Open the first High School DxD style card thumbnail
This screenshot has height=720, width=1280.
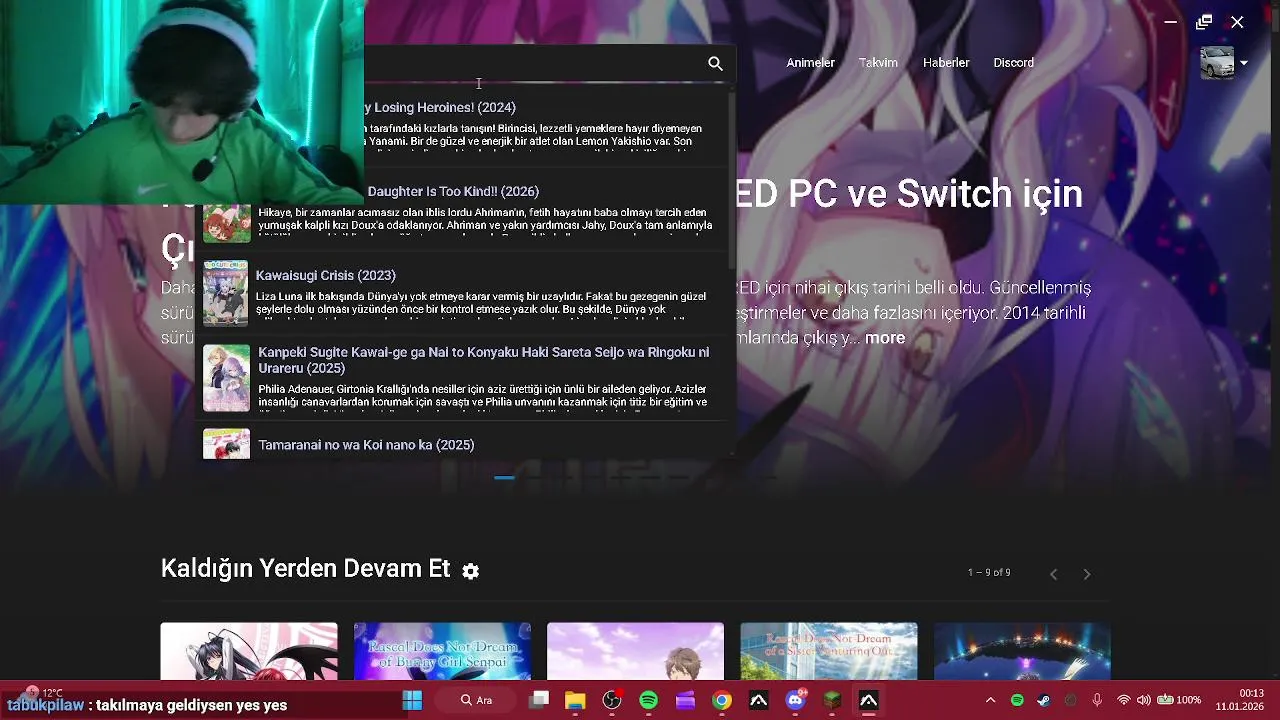pyautogui.click(x=249, y=651)
